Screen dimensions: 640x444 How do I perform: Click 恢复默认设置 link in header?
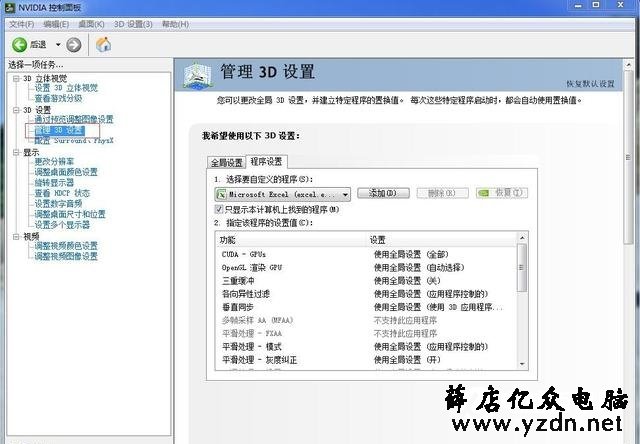[590, 84]
